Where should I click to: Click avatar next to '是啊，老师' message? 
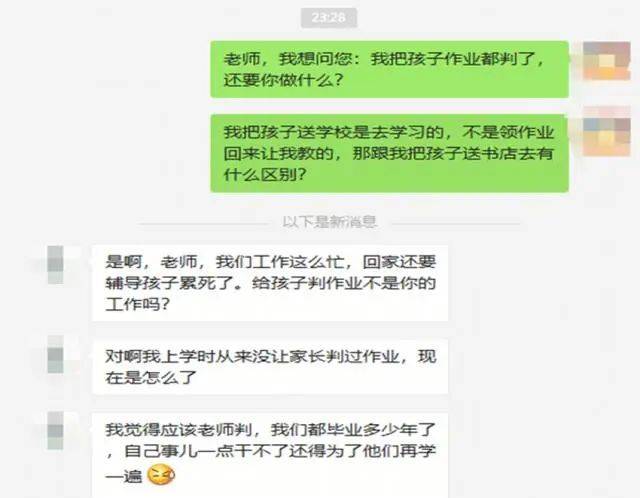point(56,265)
